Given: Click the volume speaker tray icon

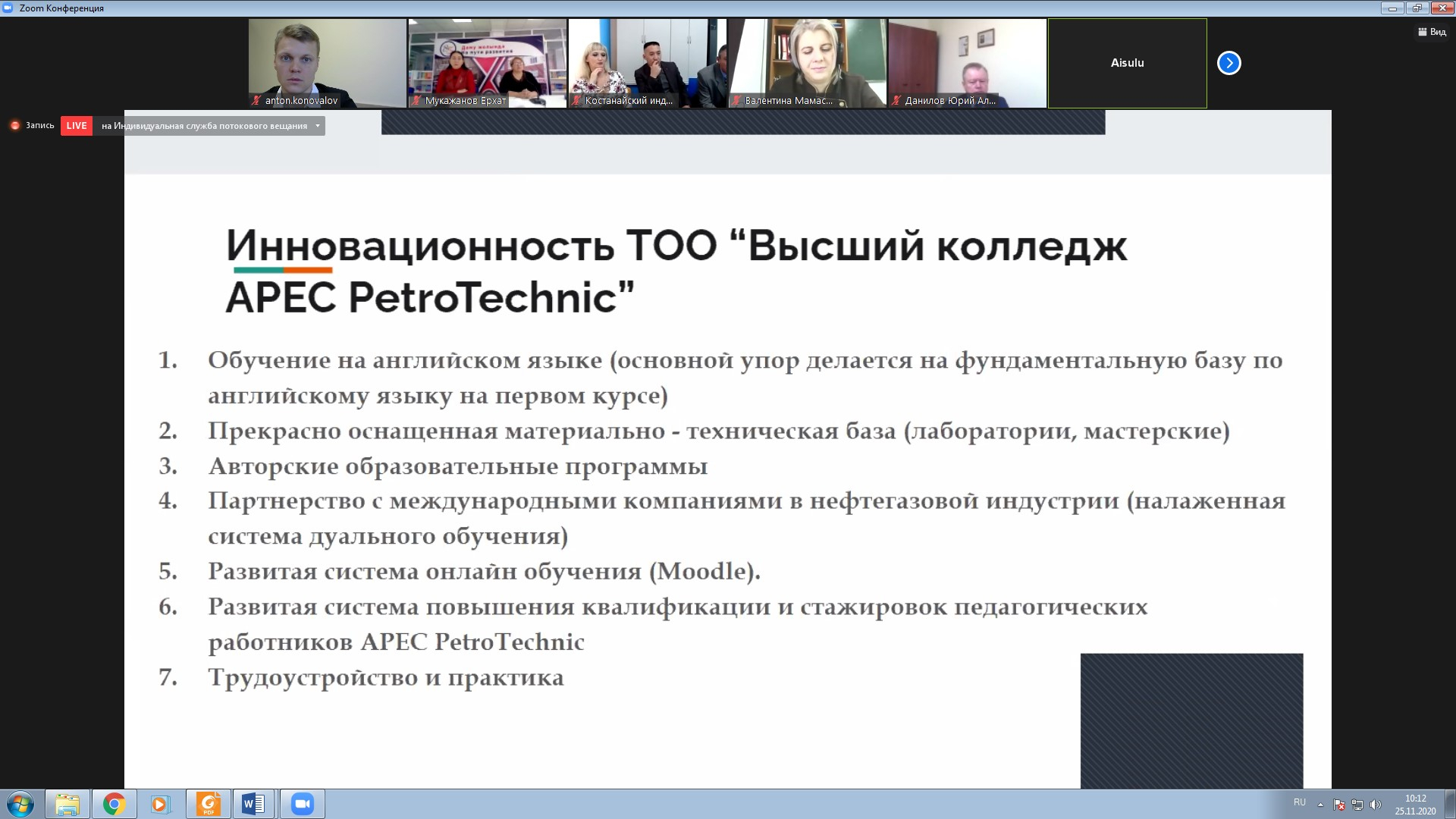Looking at the screenshot, I should pyautogui.click(x=1376, y=805).
